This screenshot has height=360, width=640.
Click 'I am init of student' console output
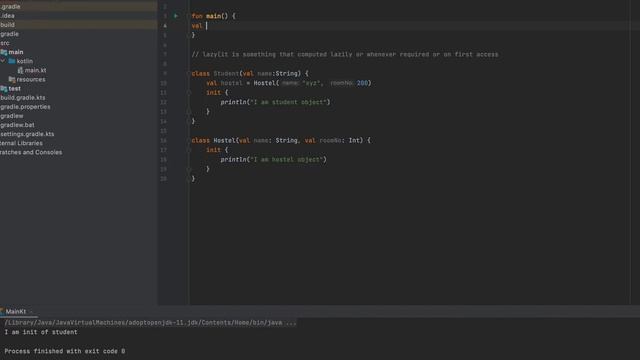[41, 332]
